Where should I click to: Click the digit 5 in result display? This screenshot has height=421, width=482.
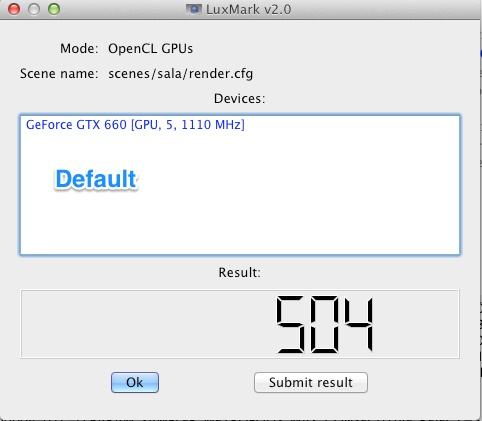290,324
